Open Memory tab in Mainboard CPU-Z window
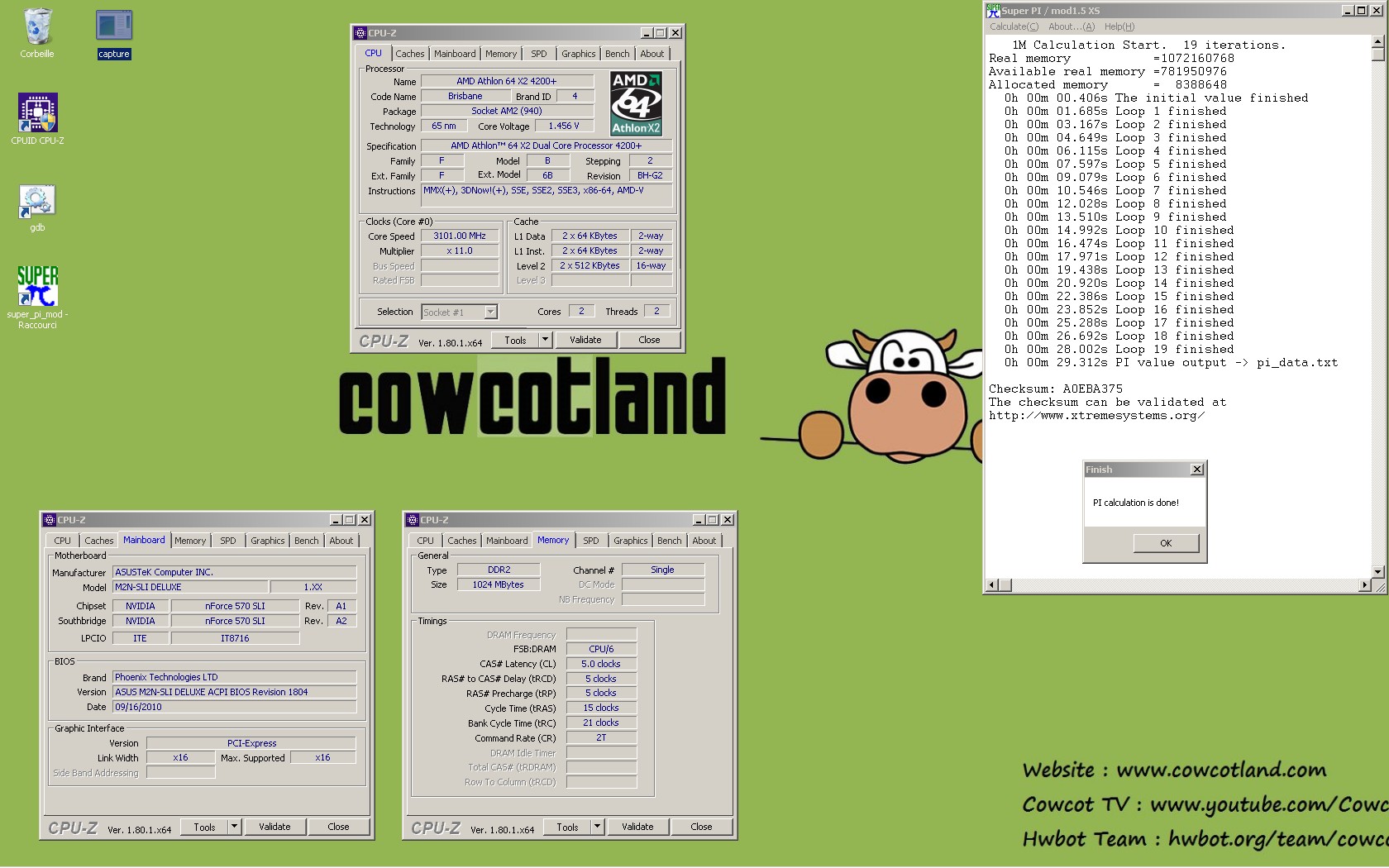The height and width of the screenshot is (868, 1389). pos(190,541)
